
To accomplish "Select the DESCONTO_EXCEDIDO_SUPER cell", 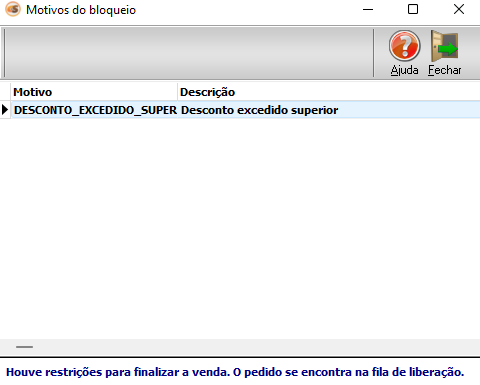I will click(95, 110).
